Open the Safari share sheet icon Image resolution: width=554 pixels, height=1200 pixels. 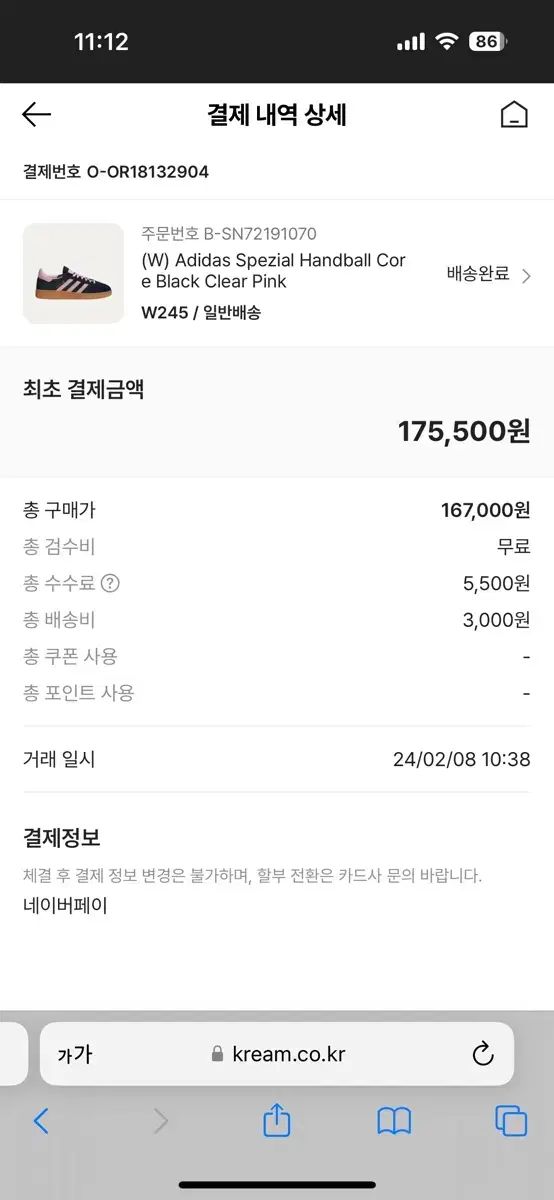(x=277, y=1120)
